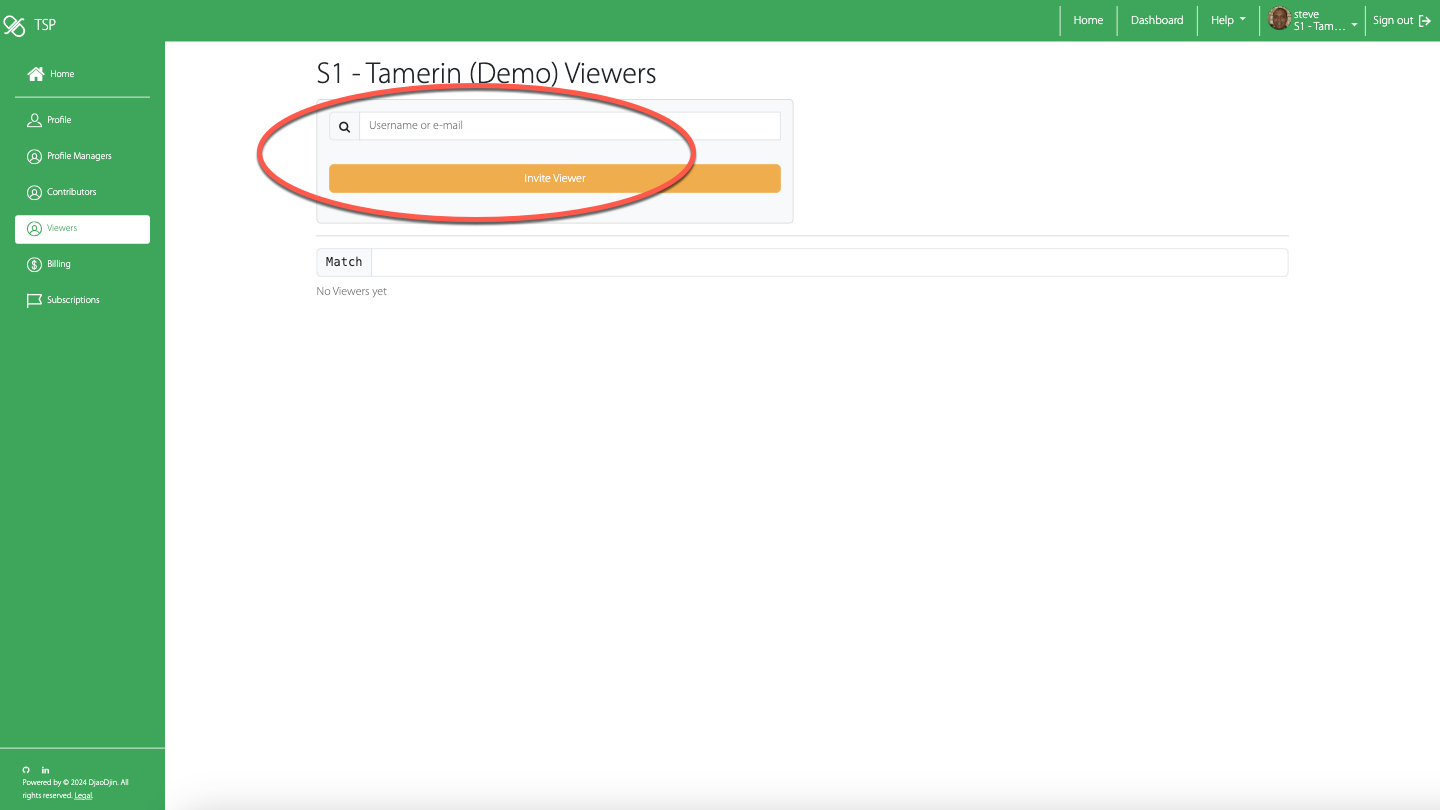
Task: Click the GitHub icon in the footer
Action: point(26,770)
